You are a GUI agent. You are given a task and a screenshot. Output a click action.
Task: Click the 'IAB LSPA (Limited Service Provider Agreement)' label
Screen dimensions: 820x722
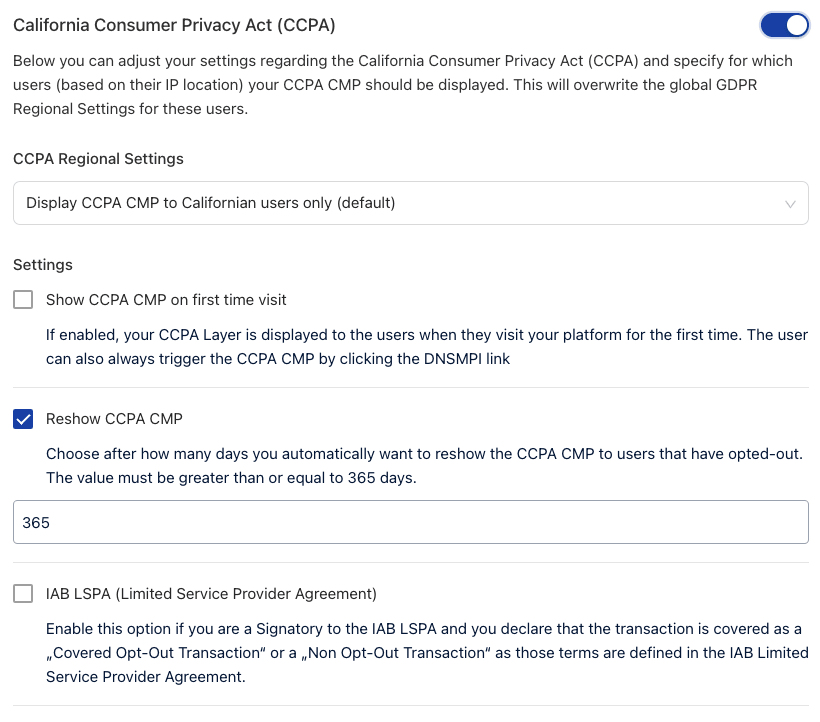(x=211, y=594)
